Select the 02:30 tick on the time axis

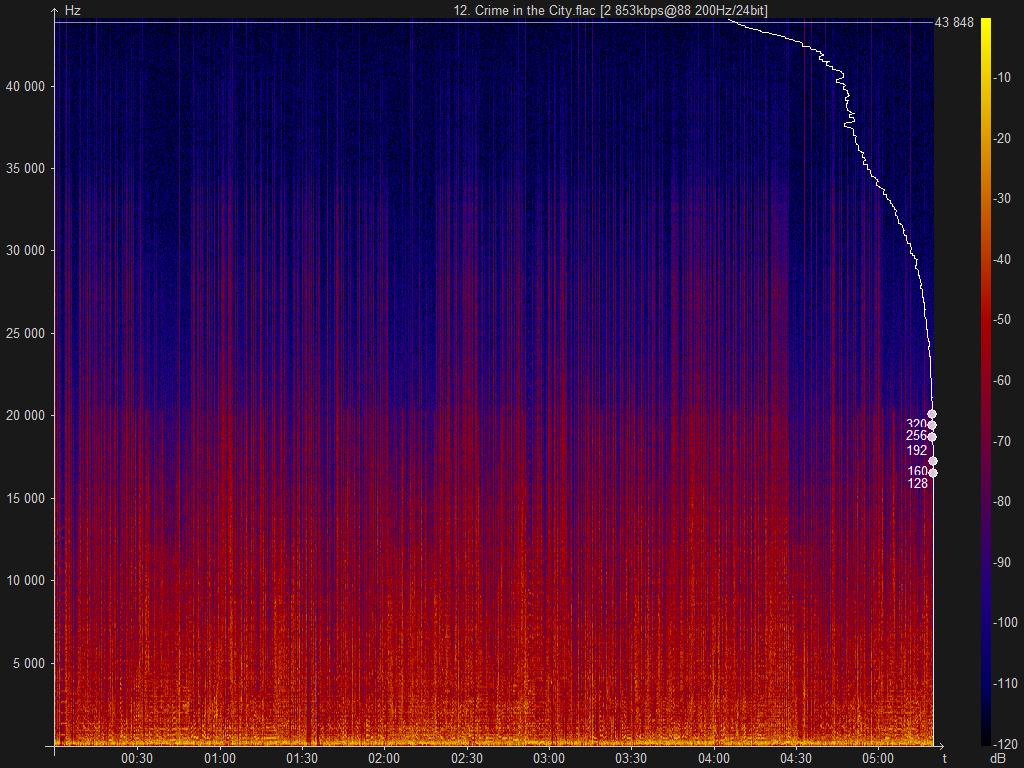(466, 759)
